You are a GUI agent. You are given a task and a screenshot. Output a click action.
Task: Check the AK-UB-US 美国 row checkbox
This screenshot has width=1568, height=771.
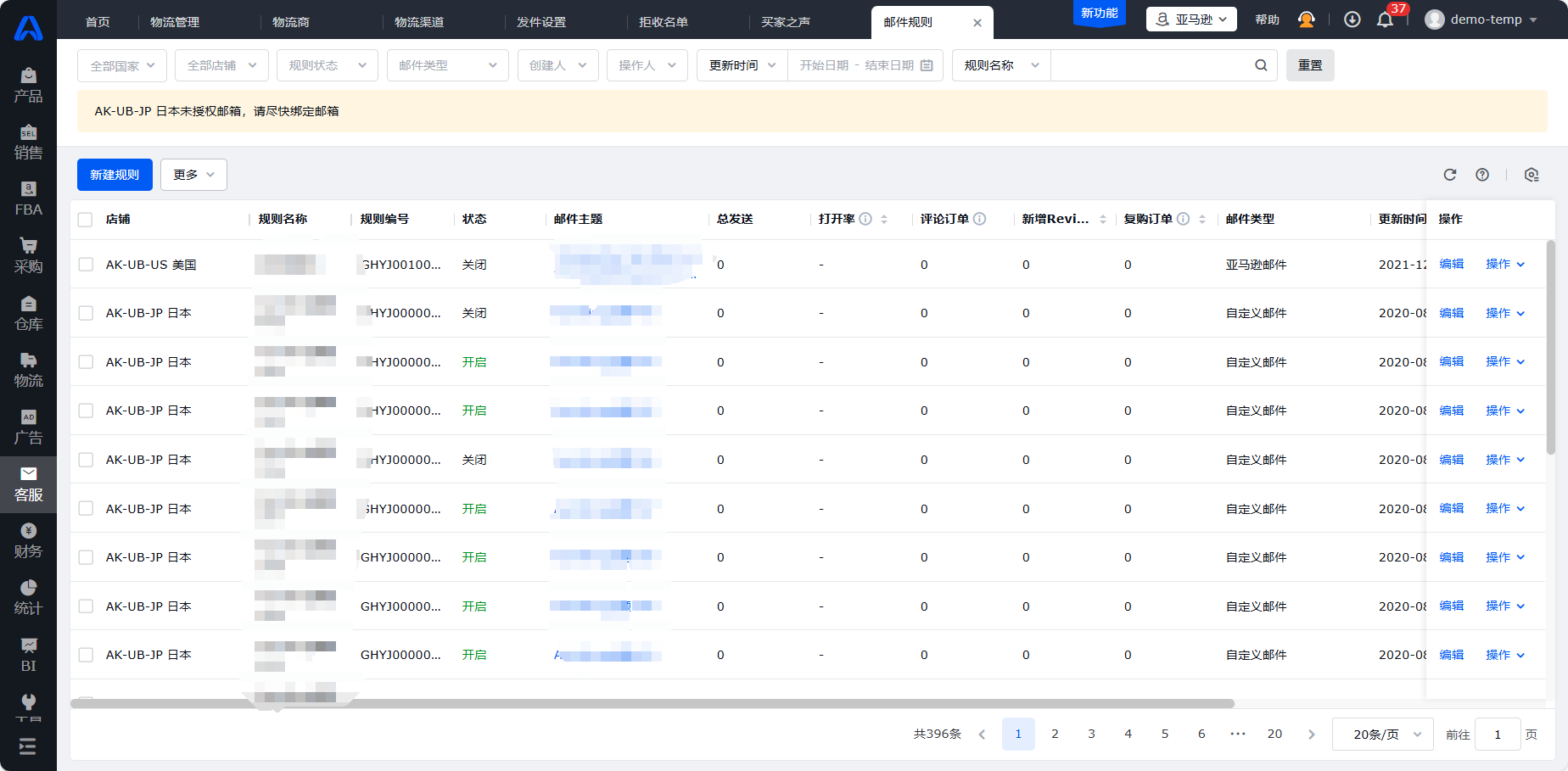(85, 265)
